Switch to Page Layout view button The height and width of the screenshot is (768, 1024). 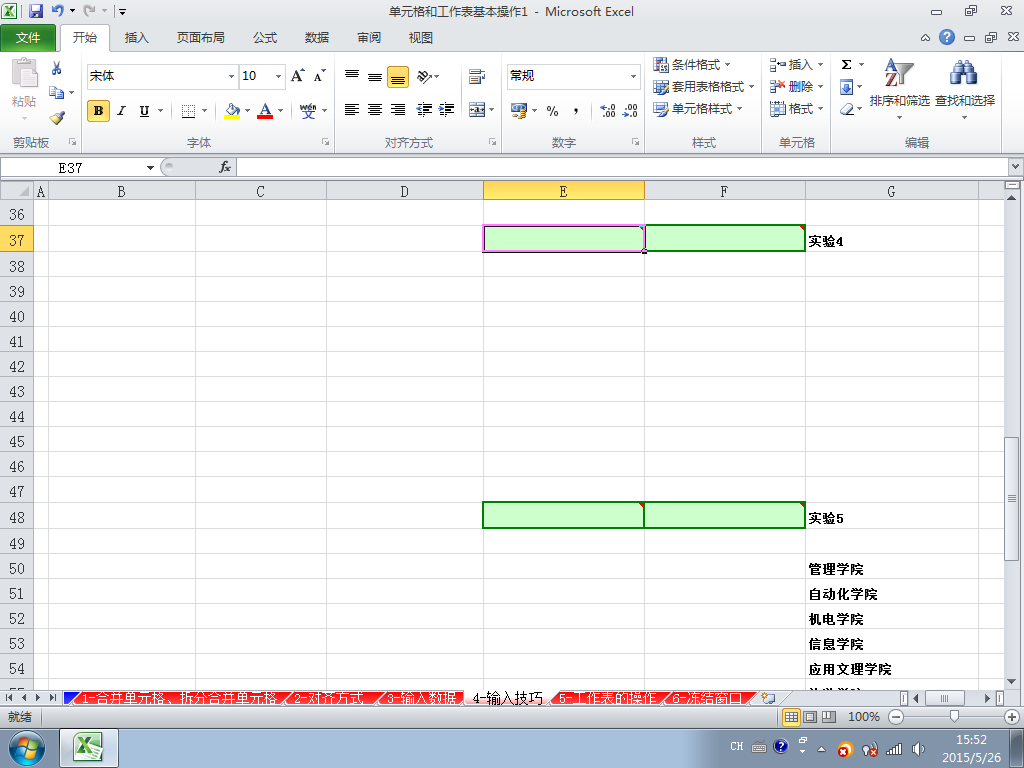810,716
